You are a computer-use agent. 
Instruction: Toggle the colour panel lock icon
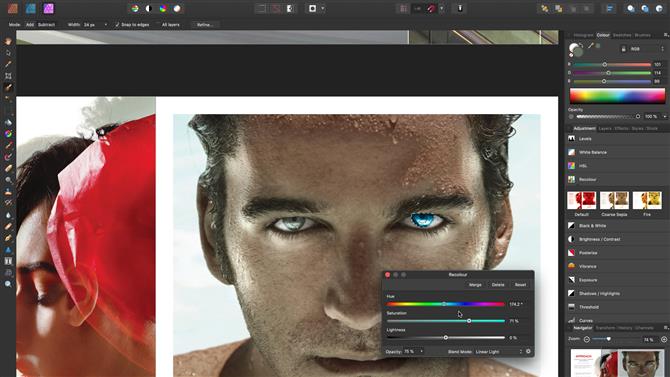coord(623,49)
